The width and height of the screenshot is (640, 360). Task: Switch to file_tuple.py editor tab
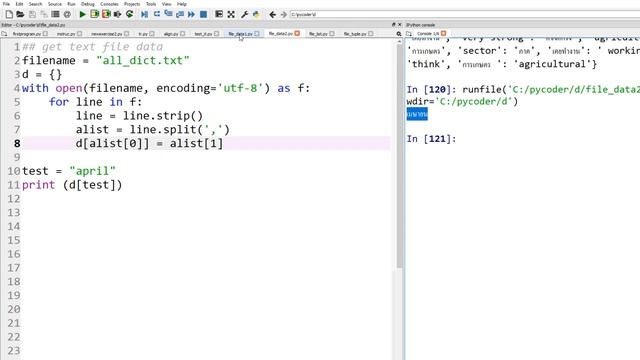pos(355,34)
